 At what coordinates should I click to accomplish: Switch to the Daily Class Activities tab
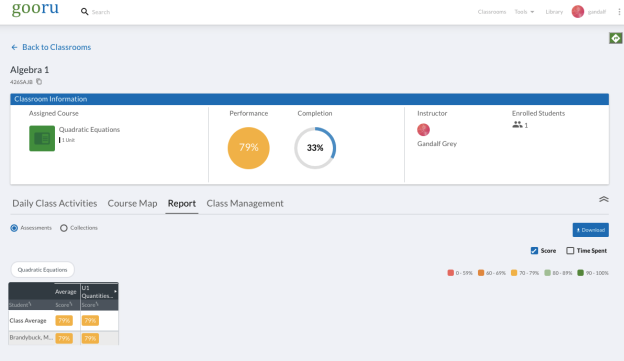55,203
